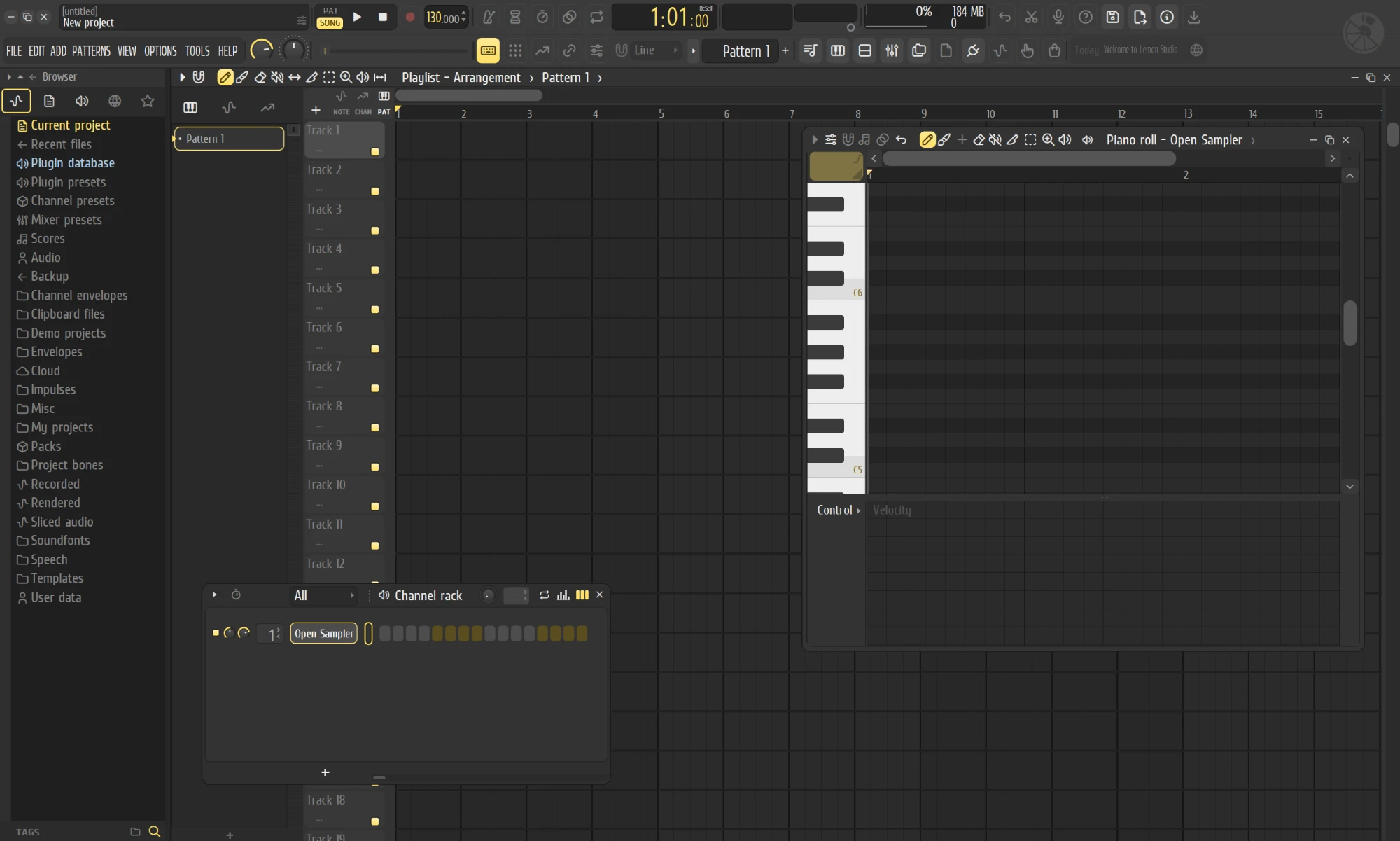Click the Open Sampler channel button
This screenshot has width=1400, height=841.
pos(324,634)
